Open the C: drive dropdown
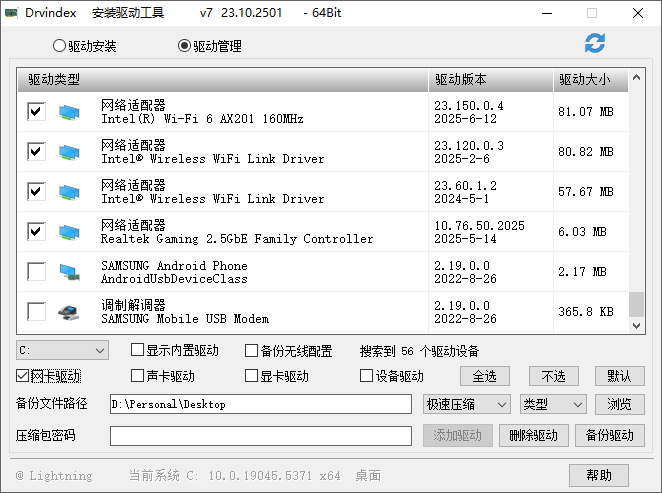Image resolution: width=662 pixels, height=493 pixels. (62, 350)
